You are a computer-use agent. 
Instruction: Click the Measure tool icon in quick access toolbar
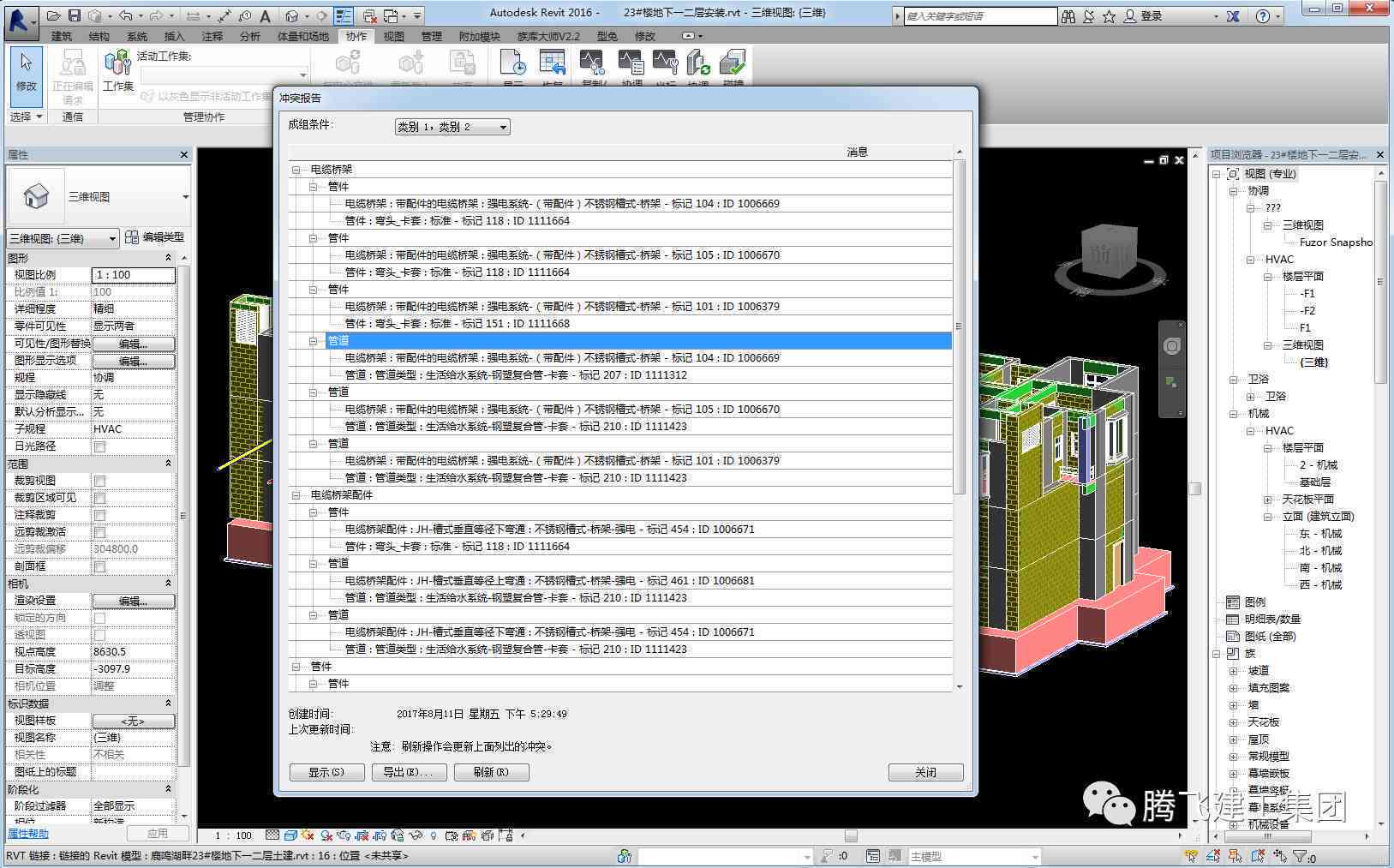click(224, 15)
